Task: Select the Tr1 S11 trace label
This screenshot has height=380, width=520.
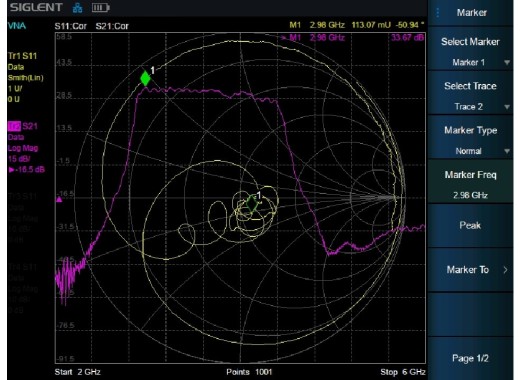Action: pyautogui.click(x=22, y=56)
